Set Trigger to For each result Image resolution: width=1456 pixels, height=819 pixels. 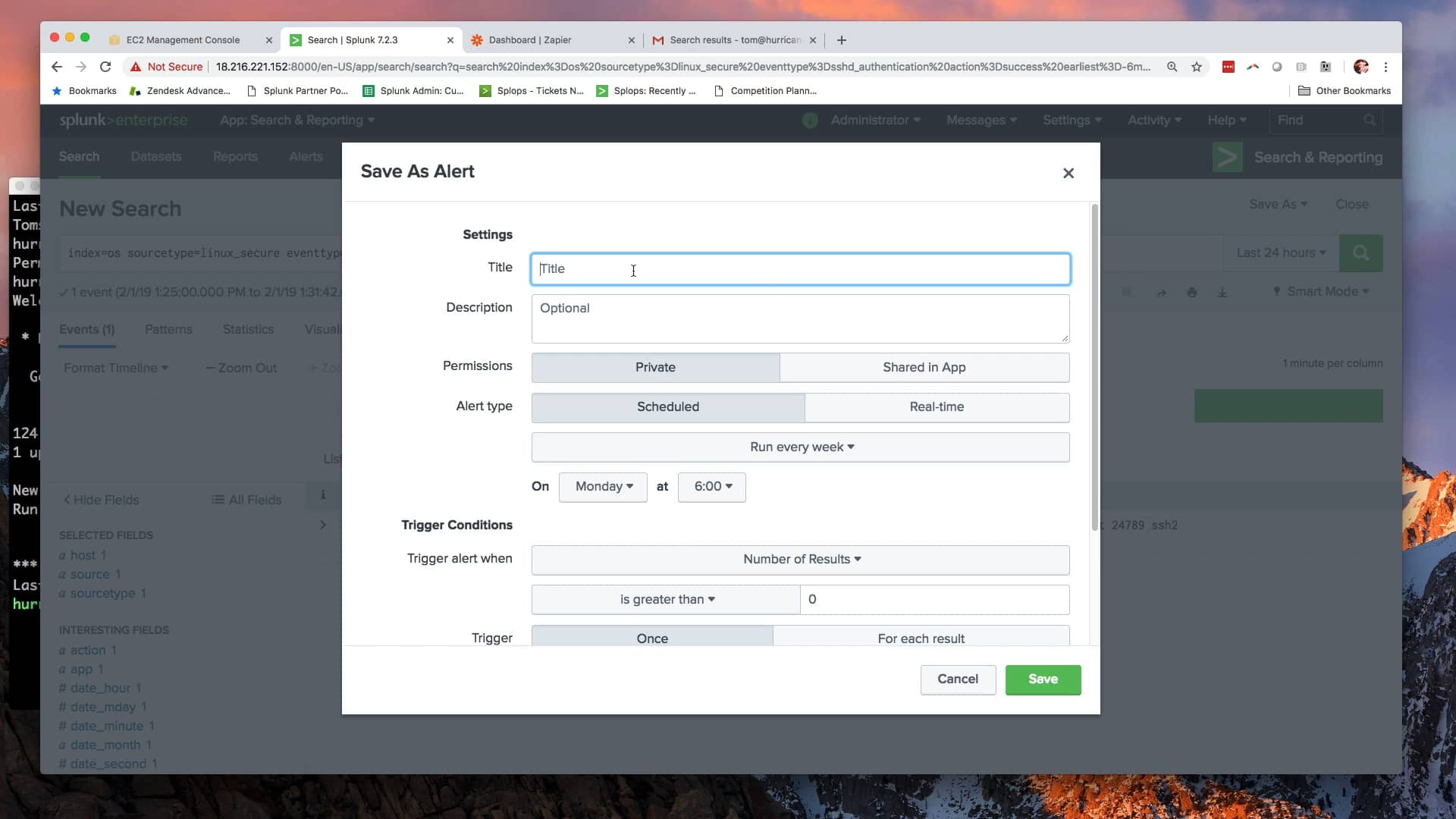click(x=921, y=638)
